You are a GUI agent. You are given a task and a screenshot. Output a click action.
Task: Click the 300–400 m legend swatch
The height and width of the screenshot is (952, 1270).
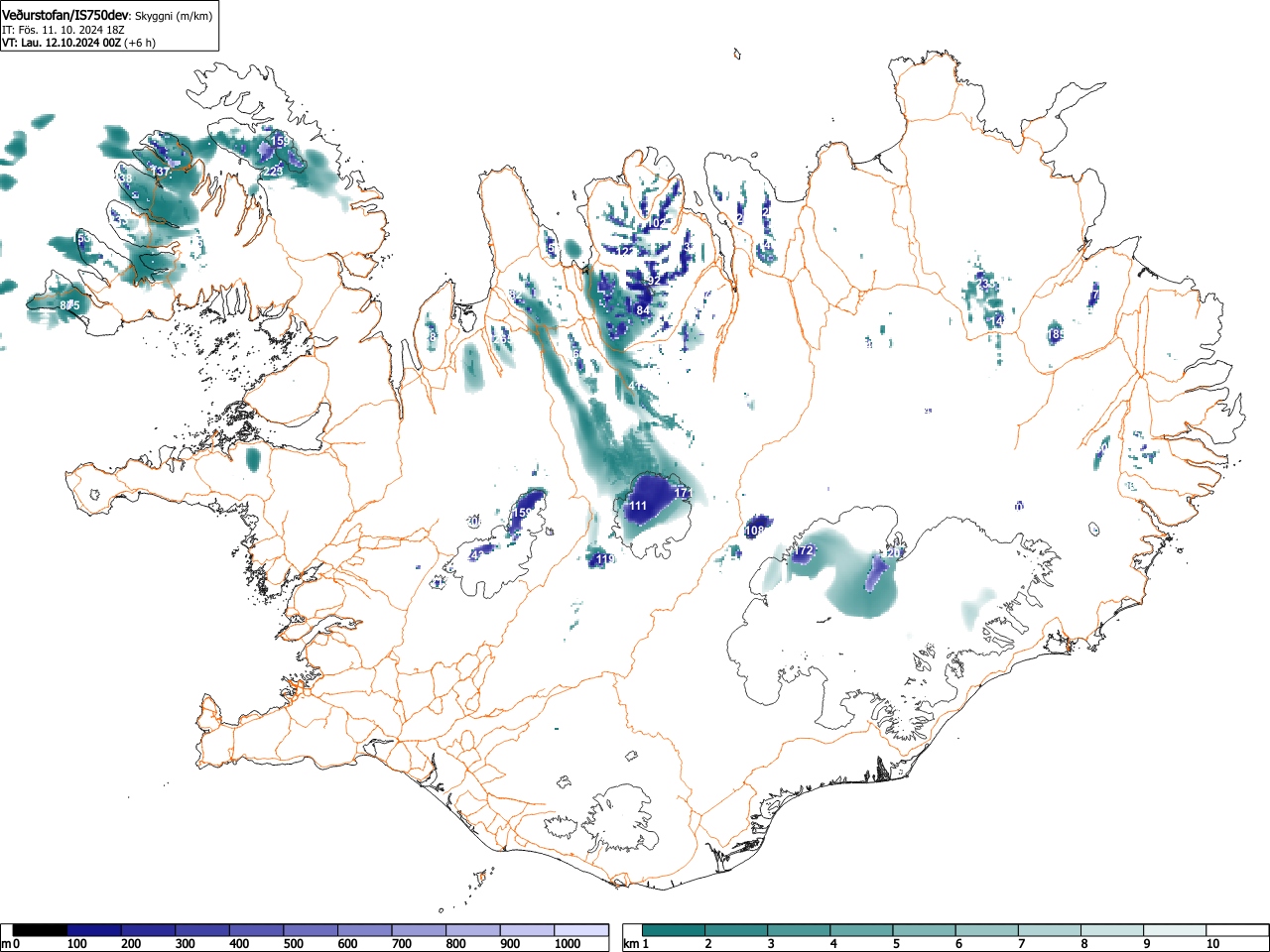pyautogui.click(x=202, y=930)
